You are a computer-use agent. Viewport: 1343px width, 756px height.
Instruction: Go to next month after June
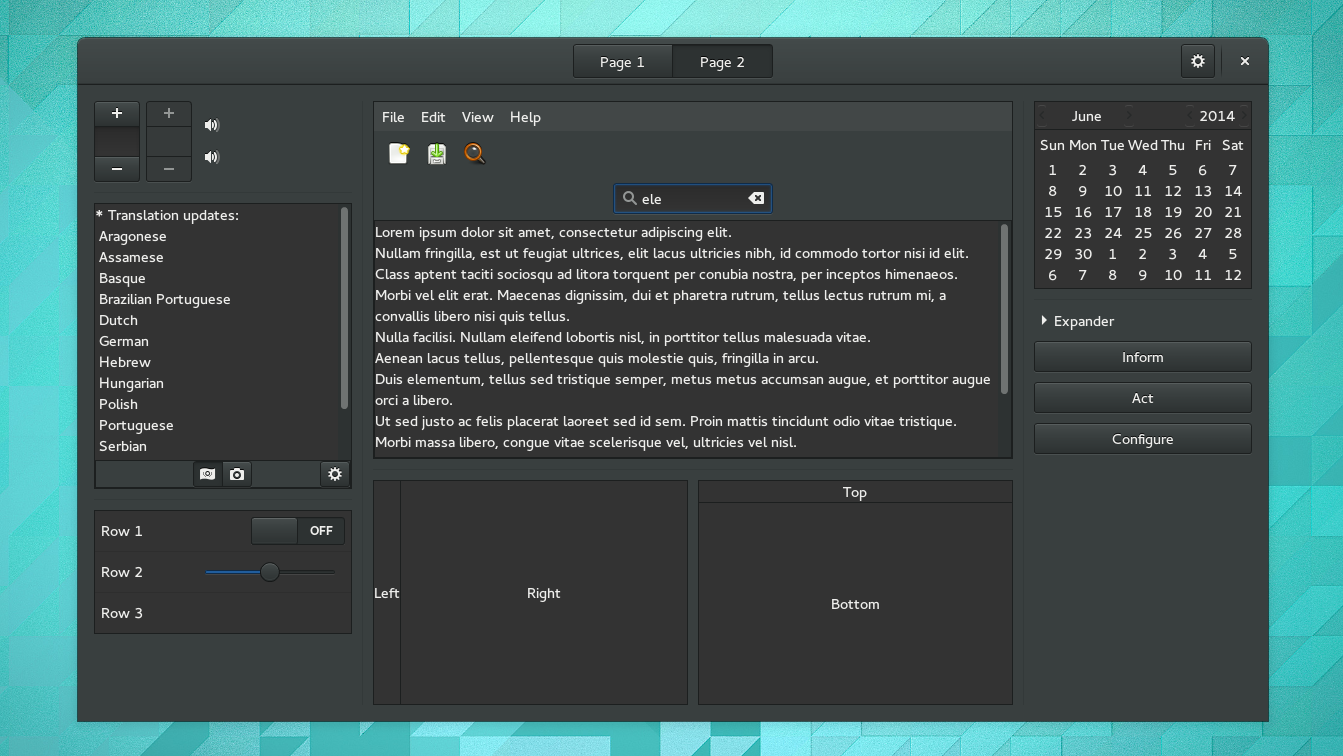coord(1130,115)
